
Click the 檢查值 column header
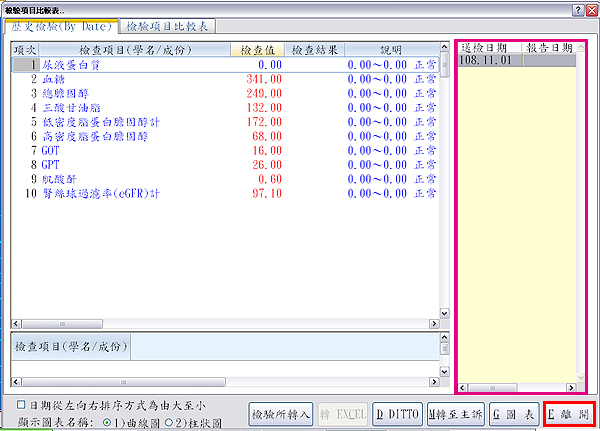pyautogui.click(x=254, y=49)
